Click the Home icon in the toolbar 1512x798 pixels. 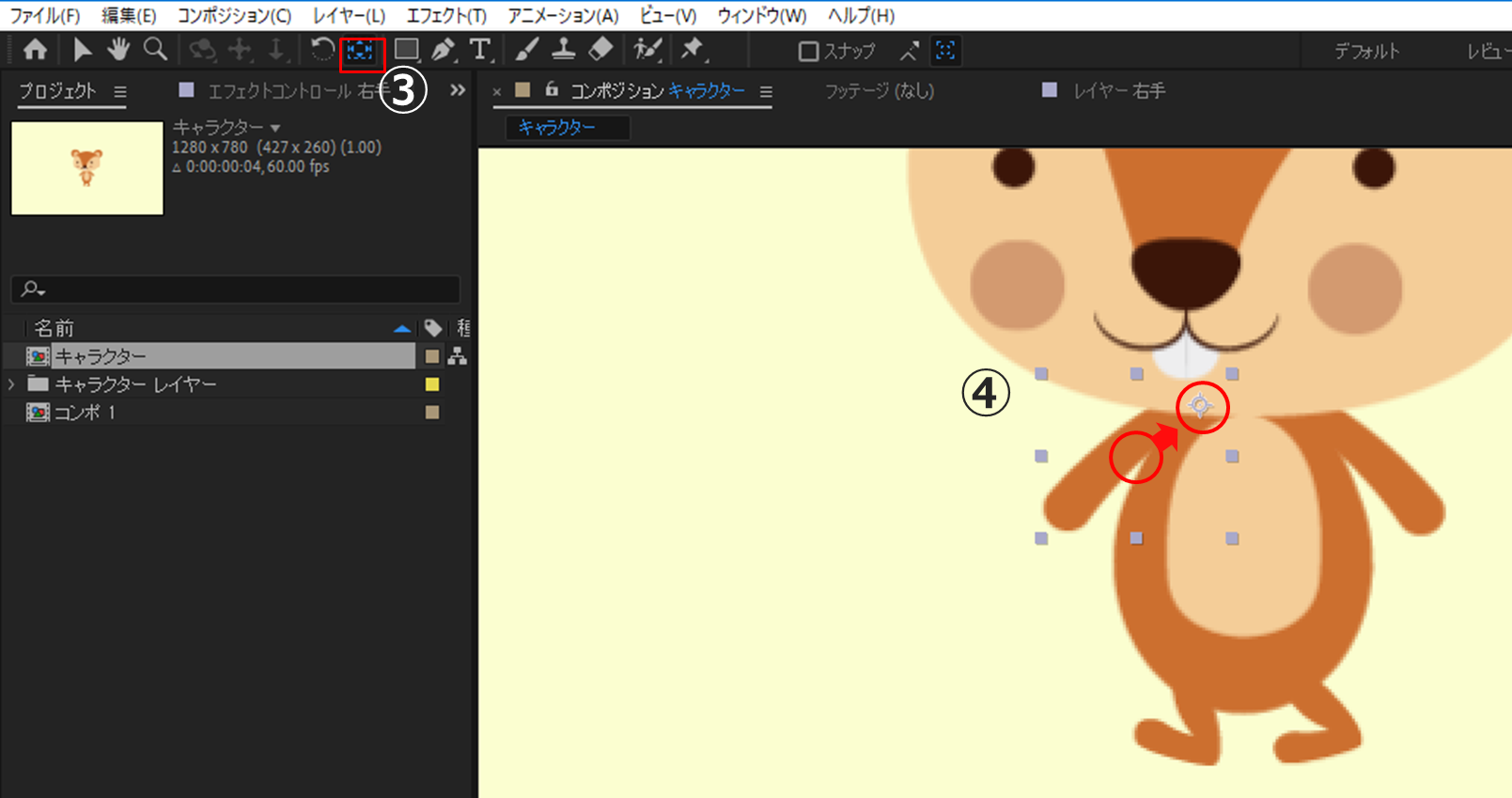pyautogui.click(x=35, y=50)
